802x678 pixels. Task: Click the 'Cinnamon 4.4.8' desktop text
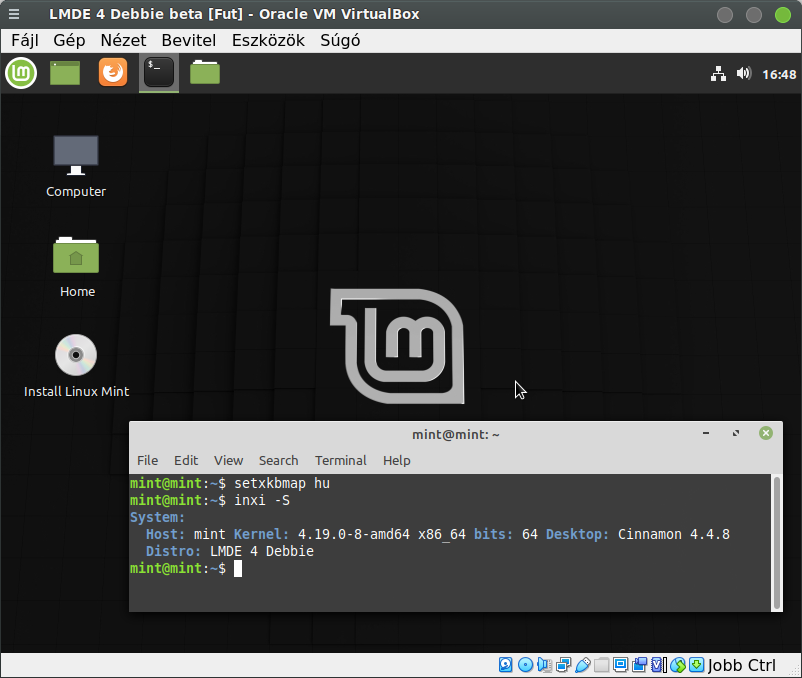(x=674, y=534)
